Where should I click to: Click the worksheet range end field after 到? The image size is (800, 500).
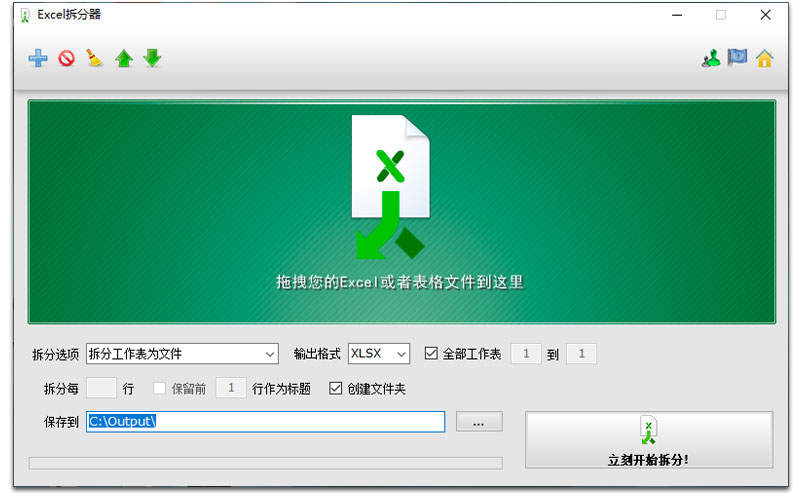[x=581, y=354]
